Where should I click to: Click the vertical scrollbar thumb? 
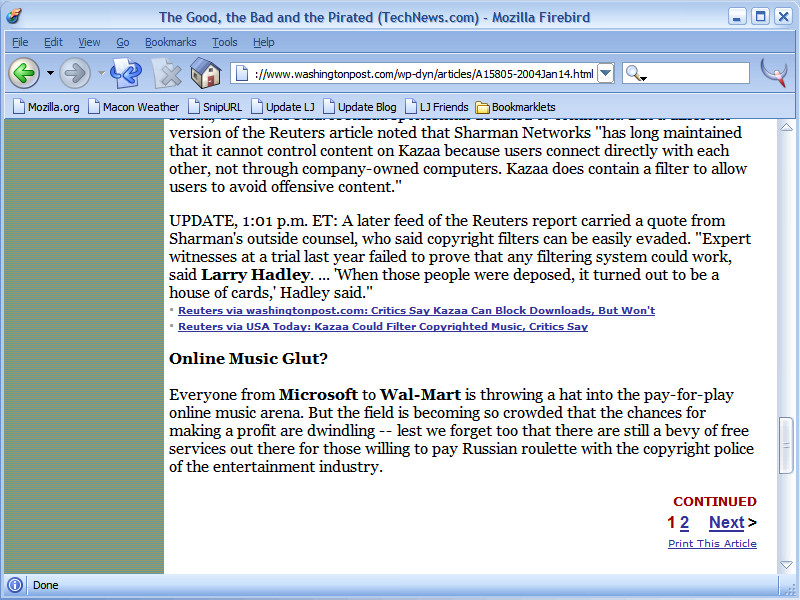coord(786,445)
